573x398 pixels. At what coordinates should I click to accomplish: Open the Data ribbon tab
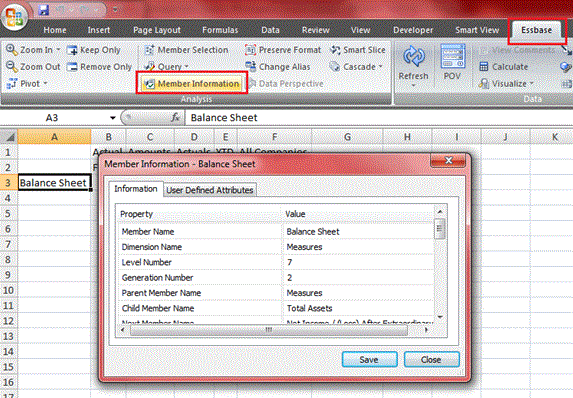click(270, 30)
